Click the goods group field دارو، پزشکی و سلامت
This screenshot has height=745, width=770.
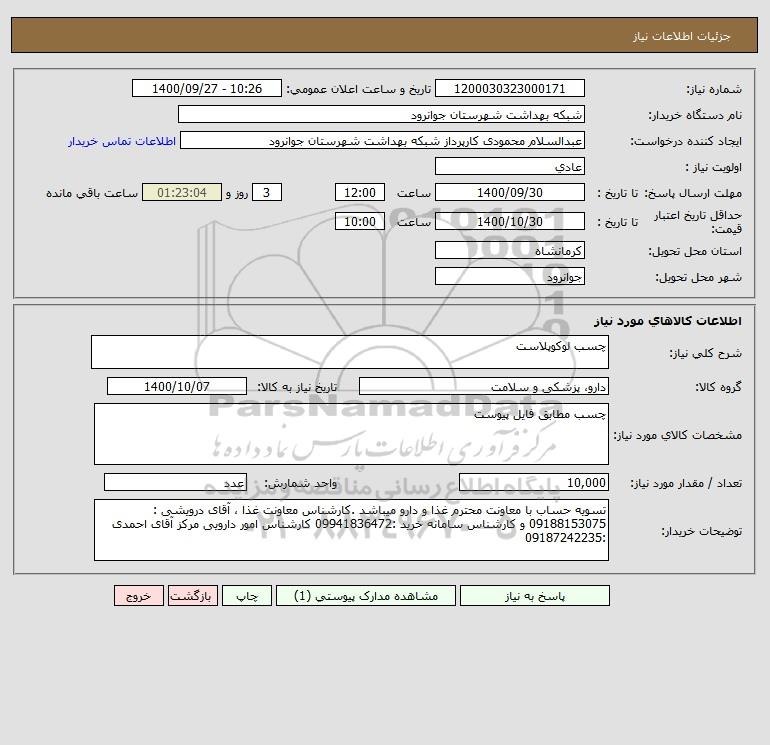[x=484, y=386]
